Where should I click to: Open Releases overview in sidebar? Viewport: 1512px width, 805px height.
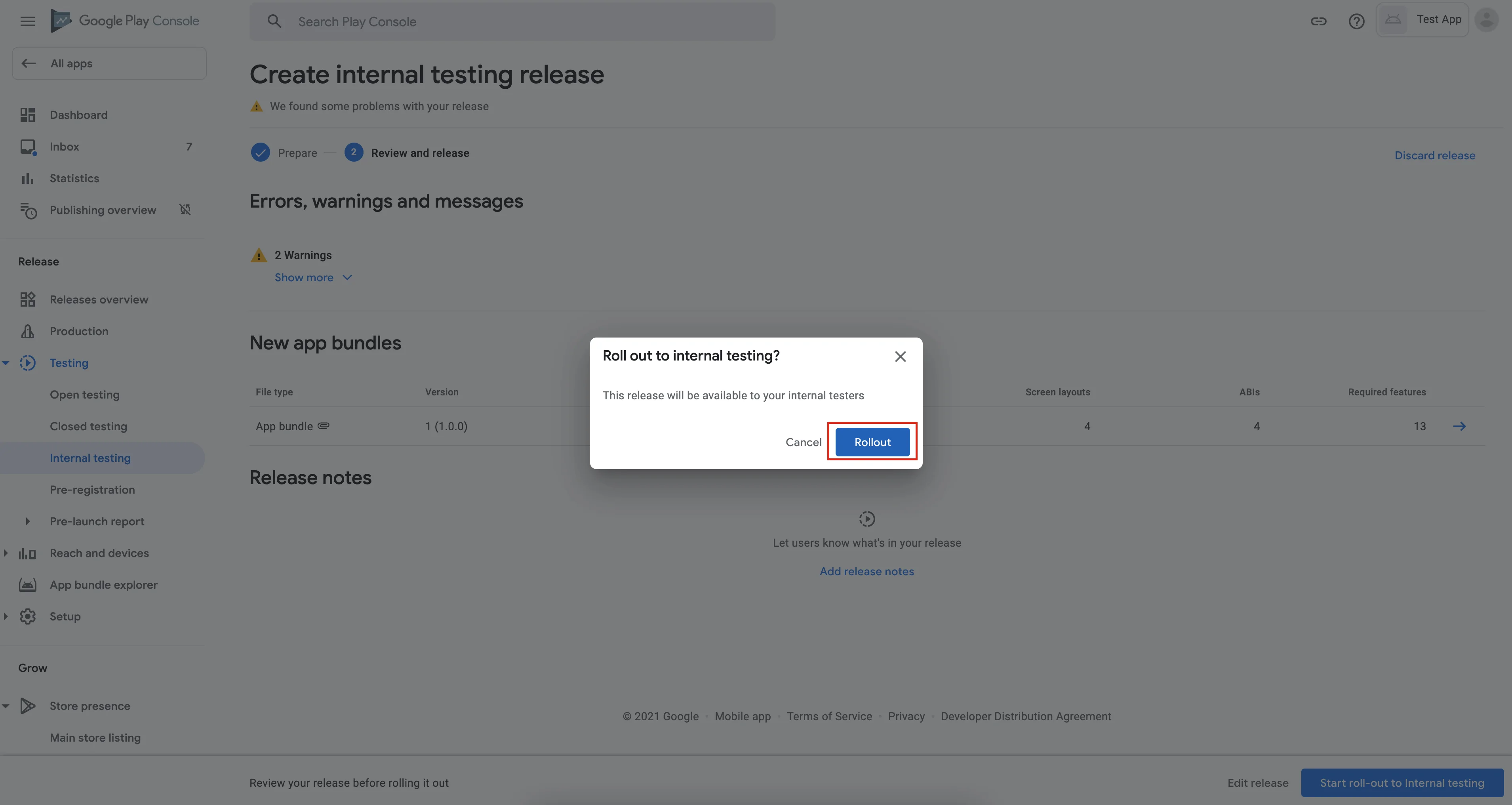click(99, 299)
